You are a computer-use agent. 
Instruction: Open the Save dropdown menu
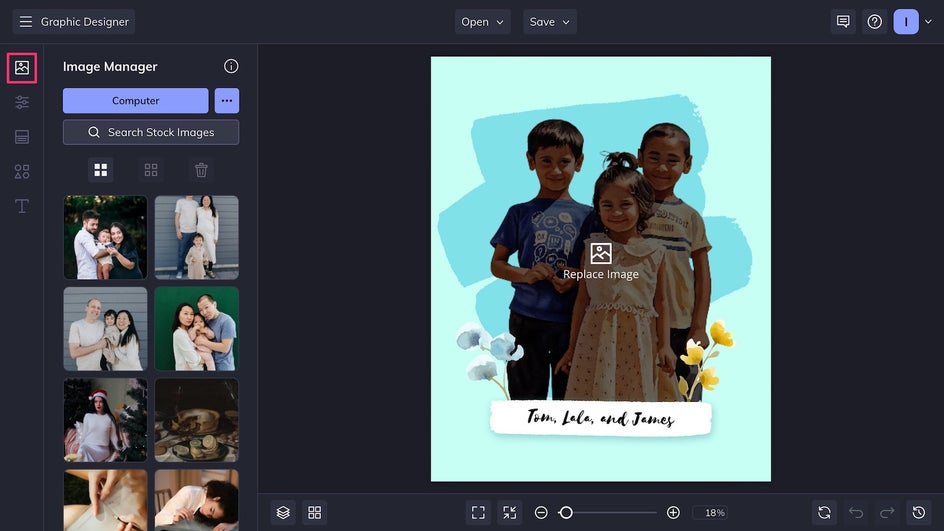(550, 22)
